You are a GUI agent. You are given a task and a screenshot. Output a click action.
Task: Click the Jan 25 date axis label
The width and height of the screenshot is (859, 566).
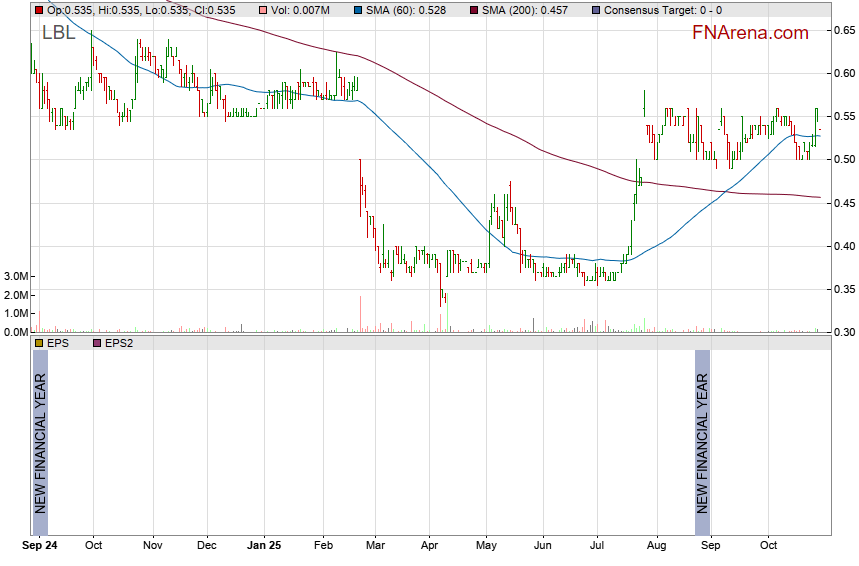pos(264,546)
